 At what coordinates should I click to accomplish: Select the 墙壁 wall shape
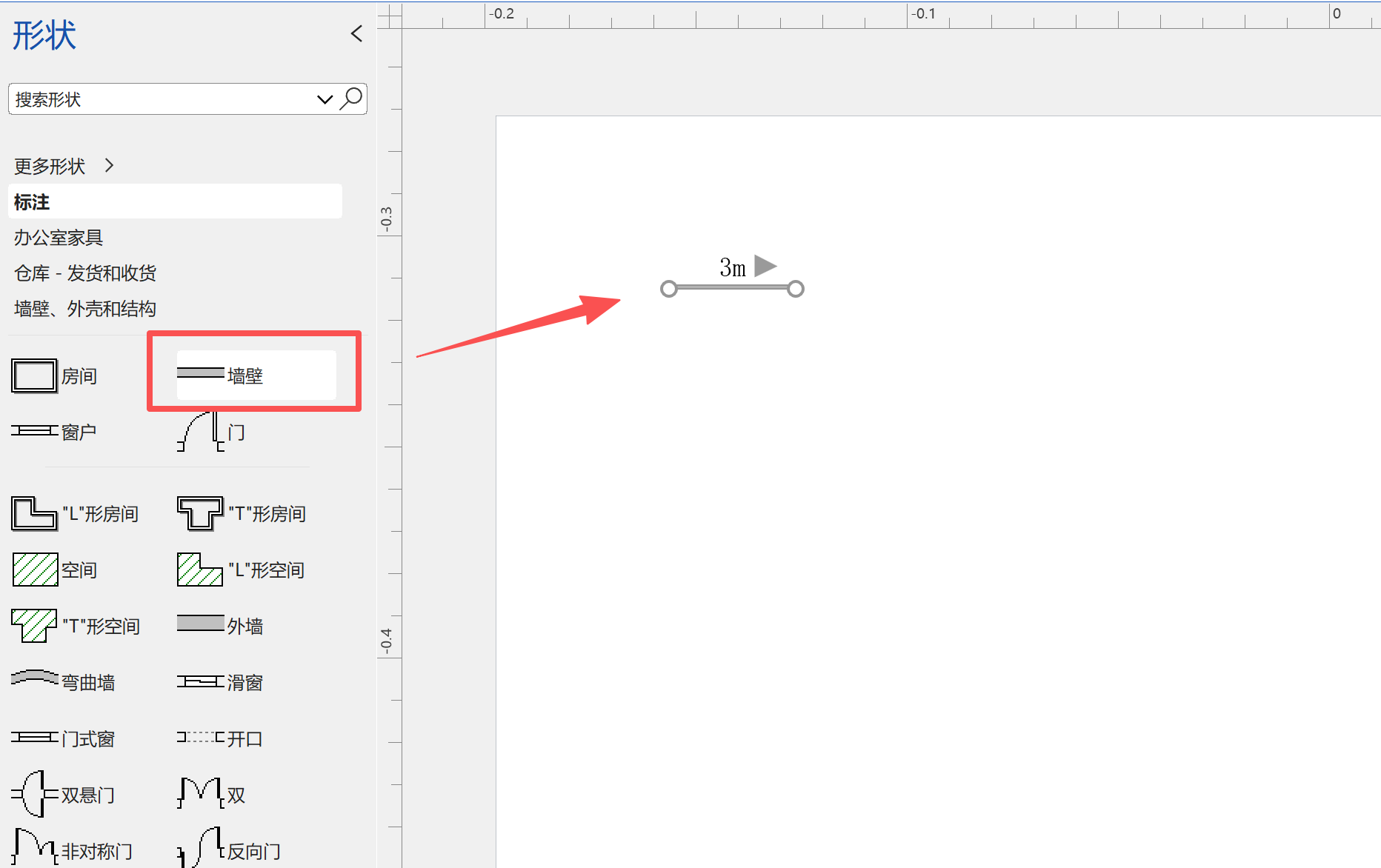256,375
